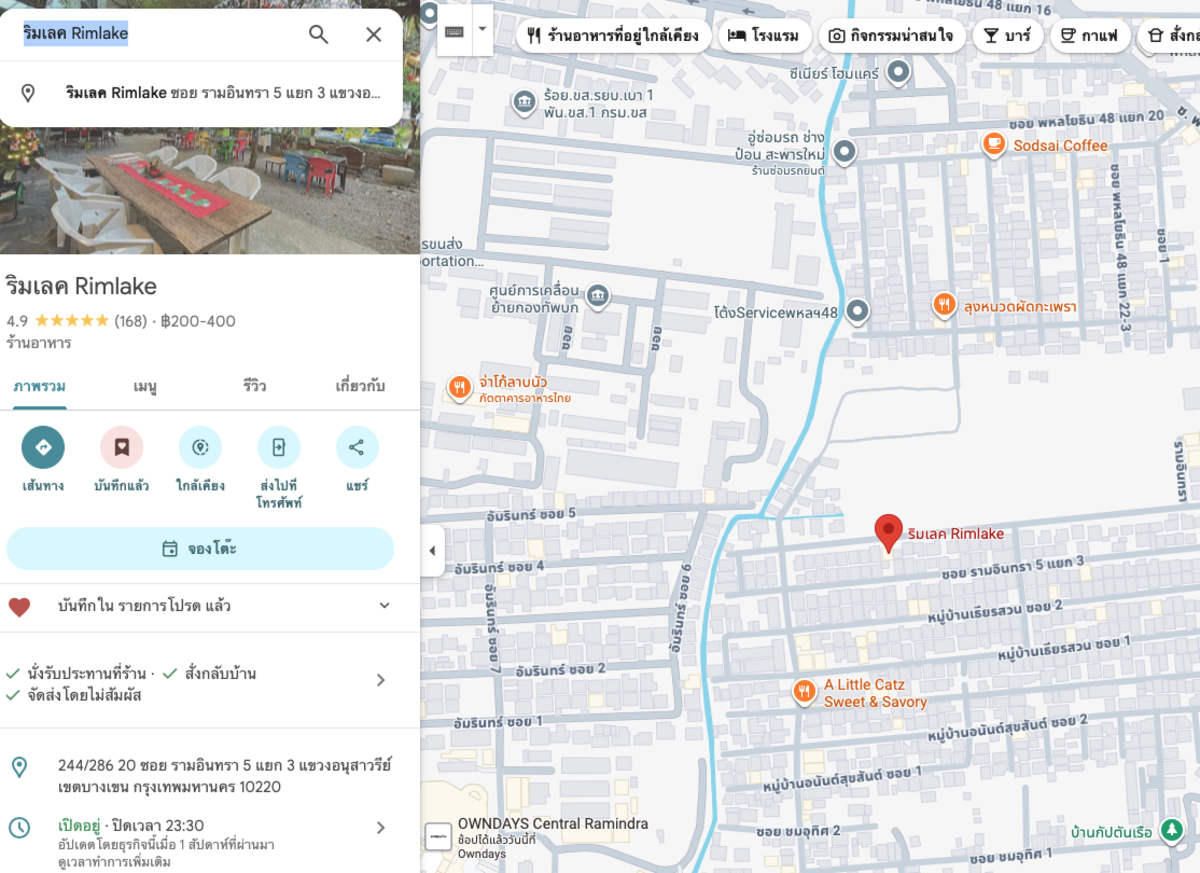The width and height of the screenshot is (1200, 873).
Task: Click the Sodsai Coffee map marker
Action: coord(993,145)
